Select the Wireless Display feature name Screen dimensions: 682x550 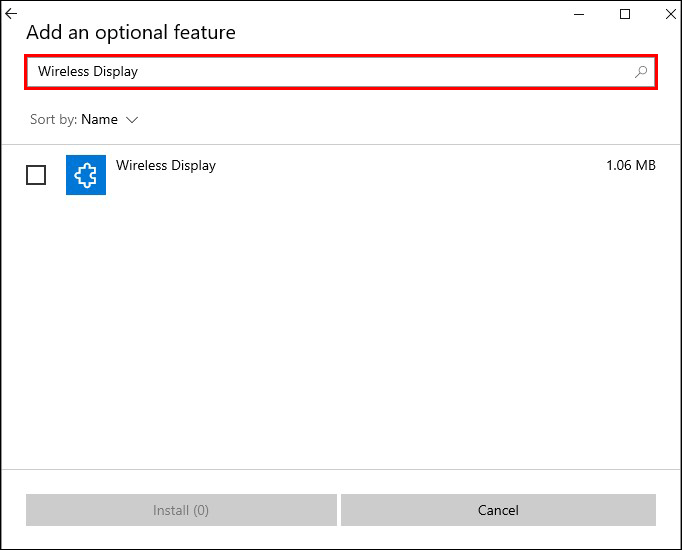pos(166,165)
